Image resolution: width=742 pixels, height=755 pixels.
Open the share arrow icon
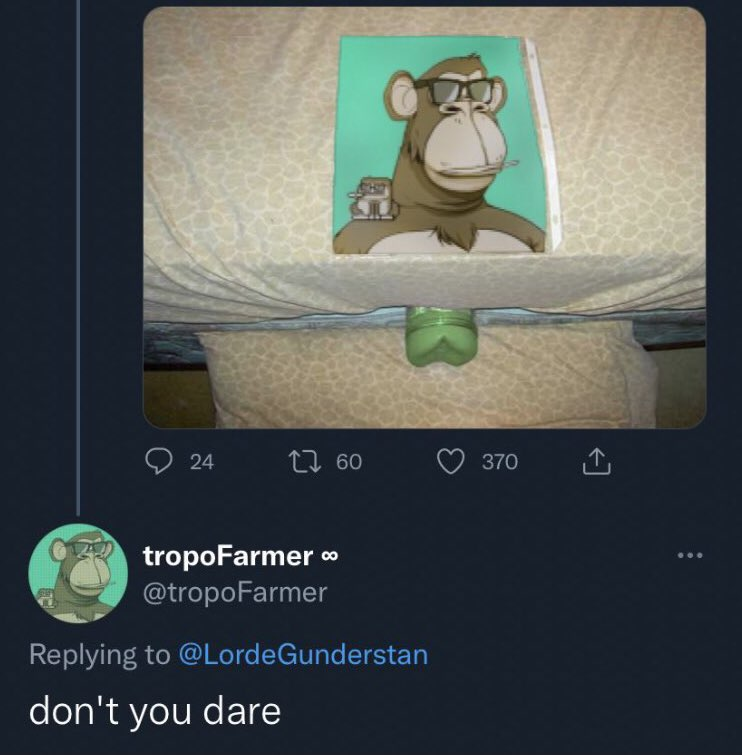pos(594,460)
